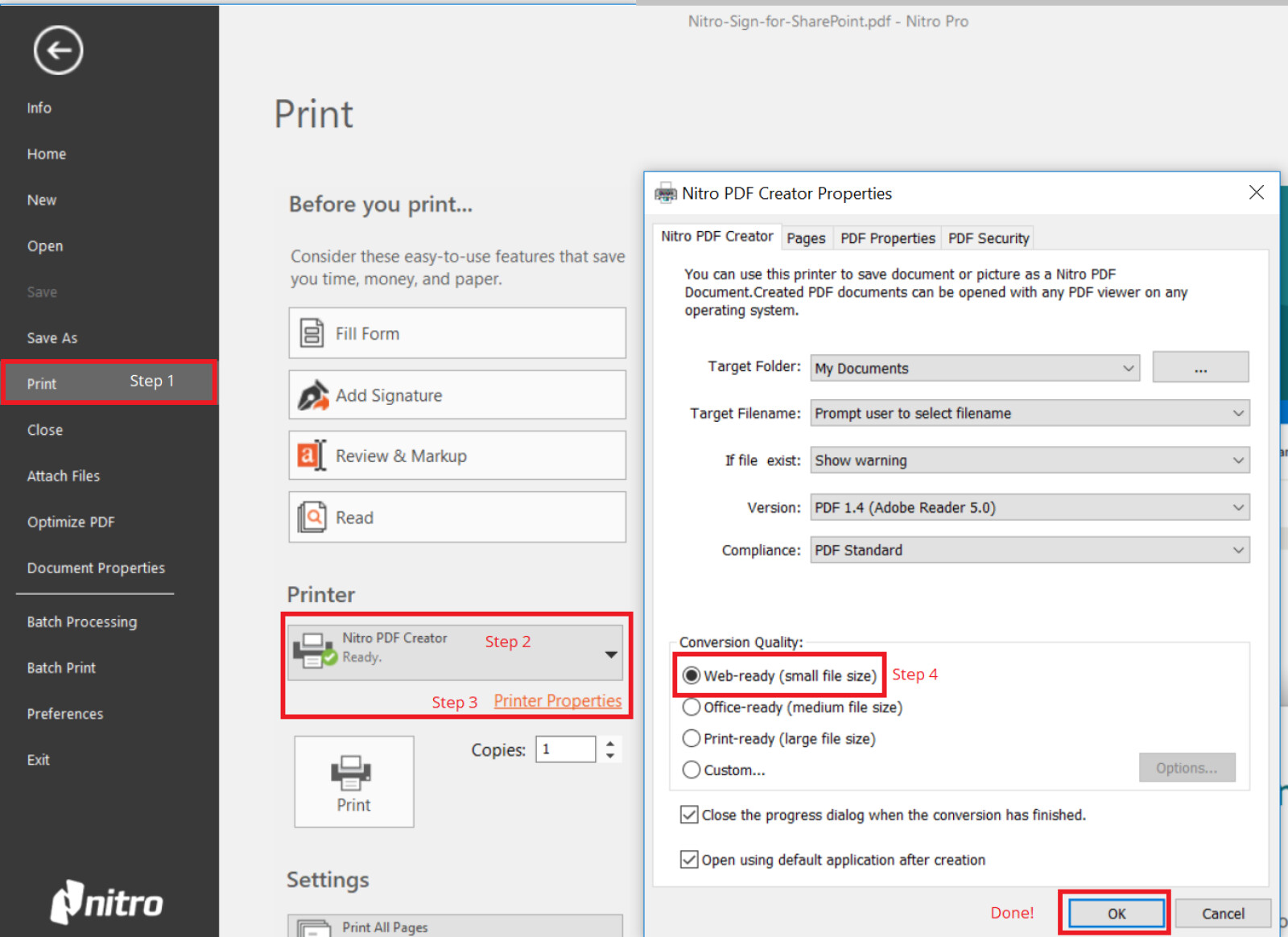The height and width of the screenshot is (937, 1288).
Task: Toggle Close the progress dialog checkbox
Action: (x=689, y=815)
